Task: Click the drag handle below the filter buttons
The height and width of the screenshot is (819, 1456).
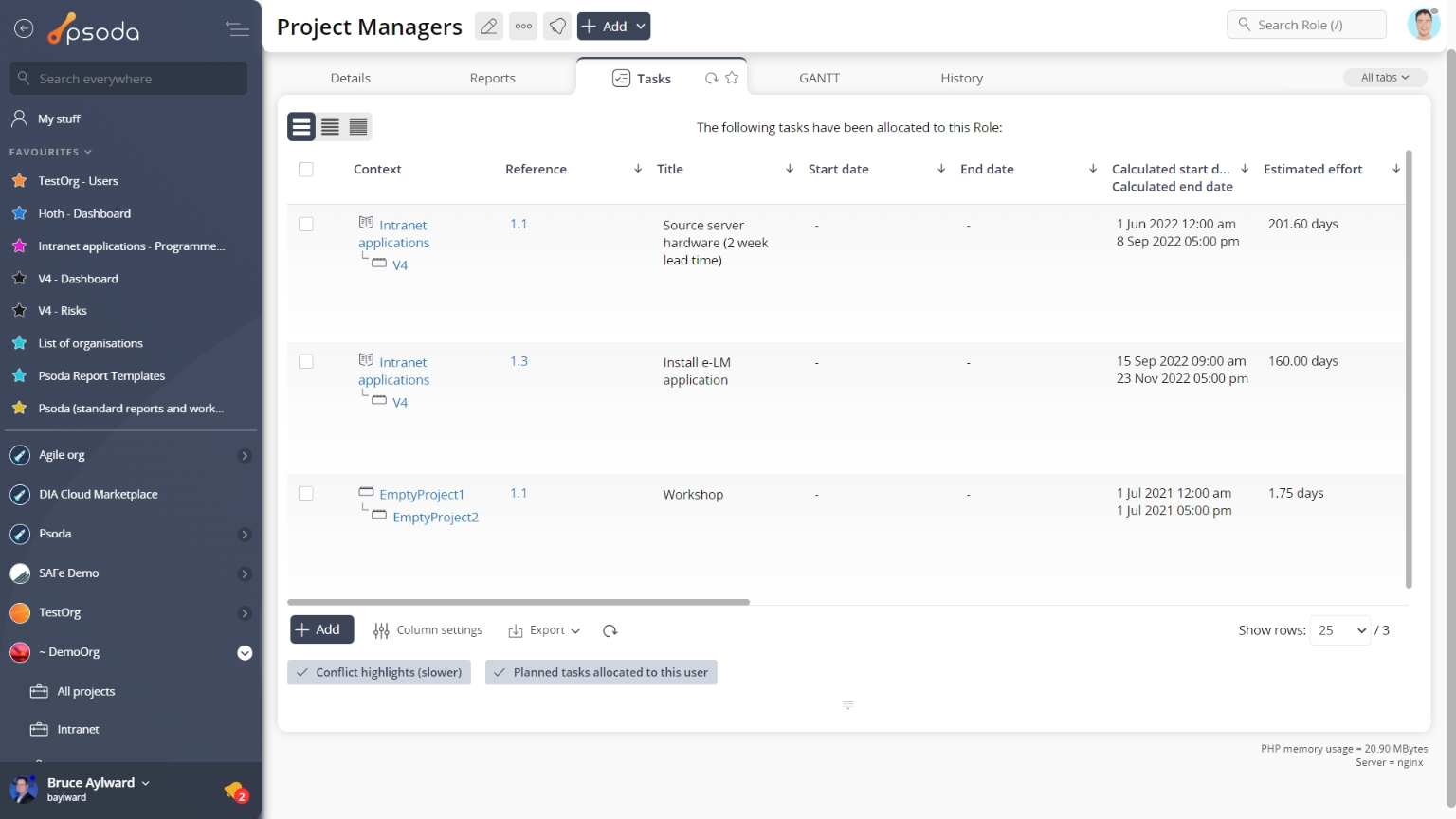Action: (848, 705)
